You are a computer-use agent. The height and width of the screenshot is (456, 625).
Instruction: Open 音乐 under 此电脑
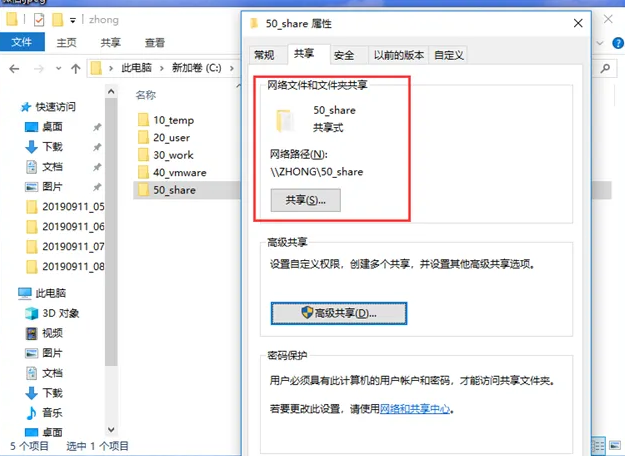click(52, 413)
